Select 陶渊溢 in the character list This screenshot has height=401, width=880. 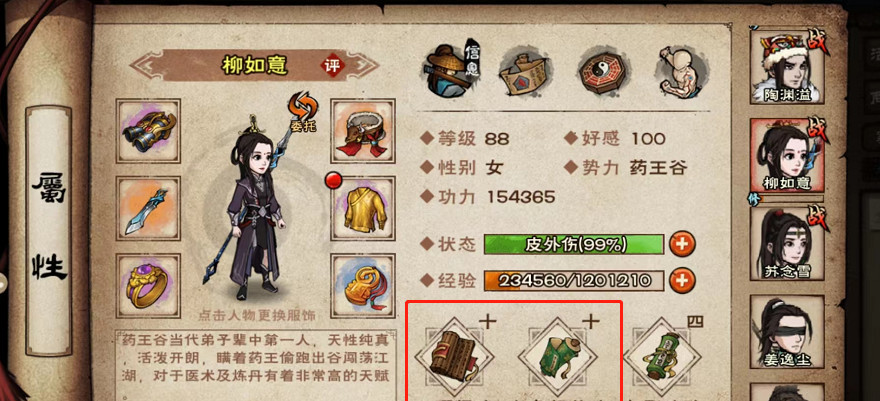point(787,67)
